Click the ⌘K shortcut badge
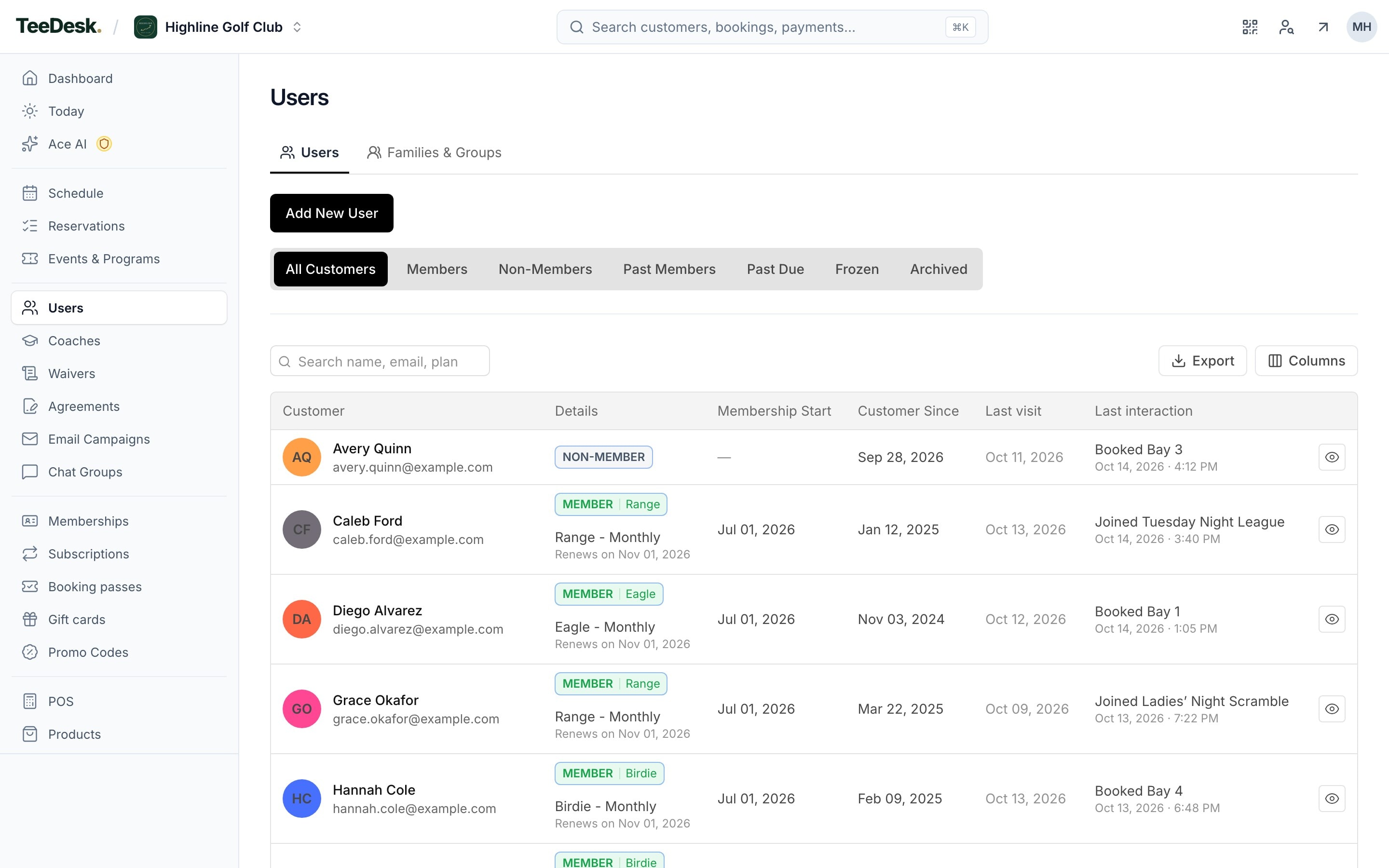 [x=960, y=27]
